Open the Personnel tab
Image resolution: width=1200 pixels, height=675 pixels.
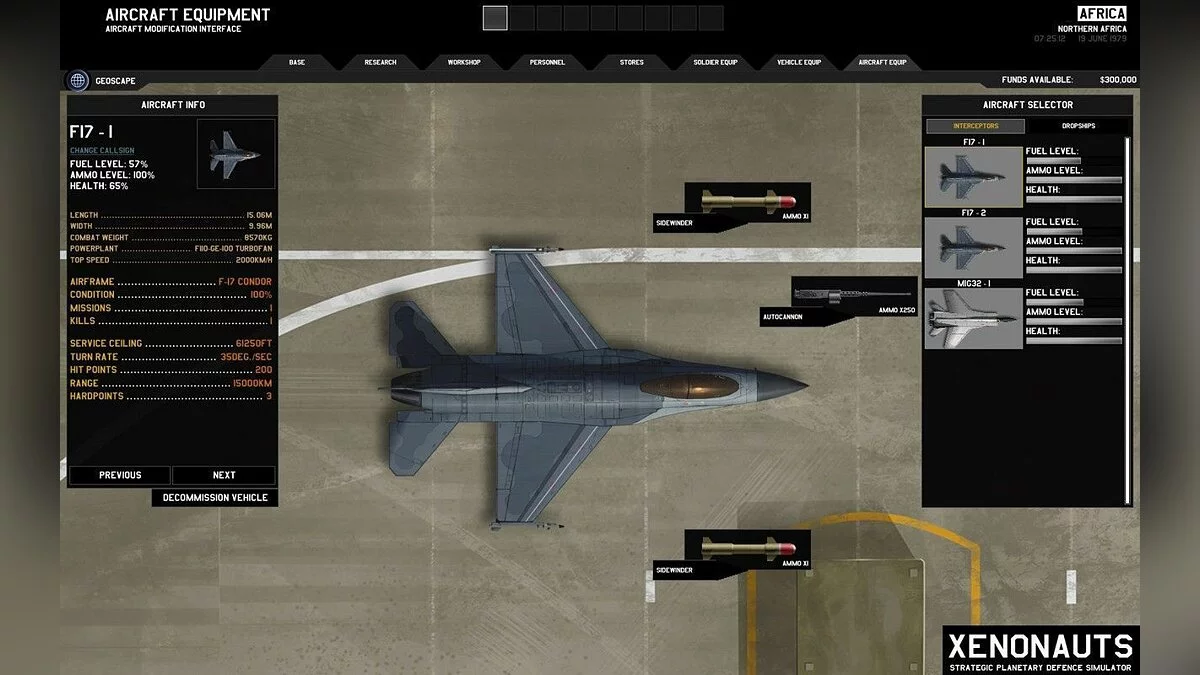[x=548, y=62]
